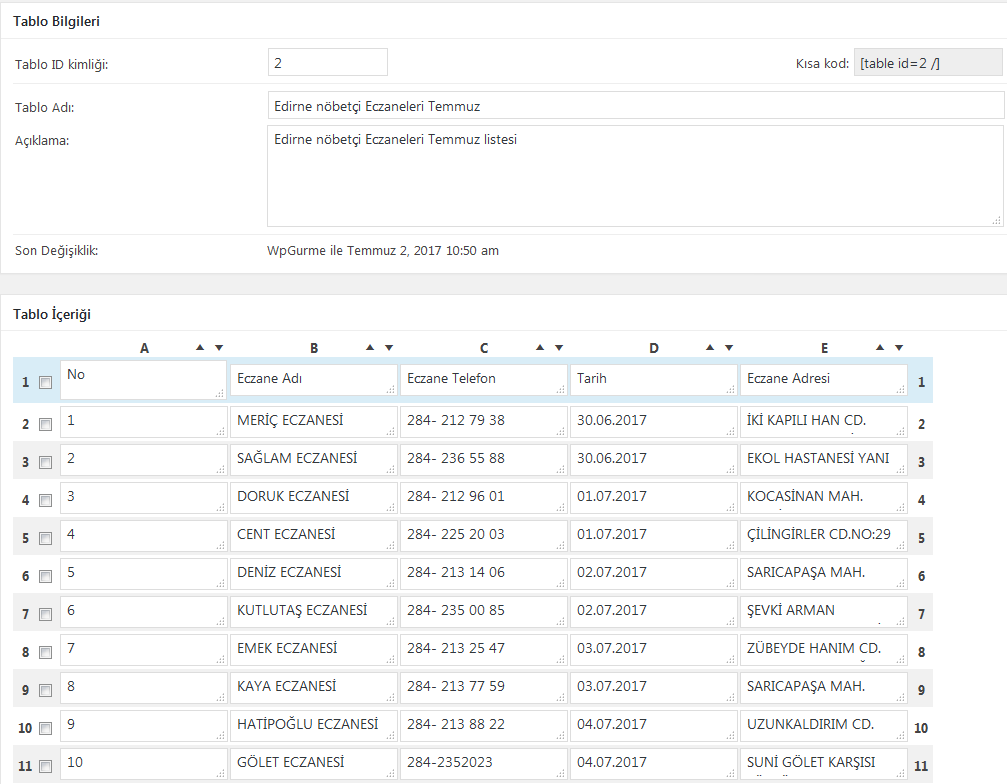Click cell 'MERİÇ ECZANESİ'
Image resolution: width=1007 pixels, height=784 pixels.
314,422
